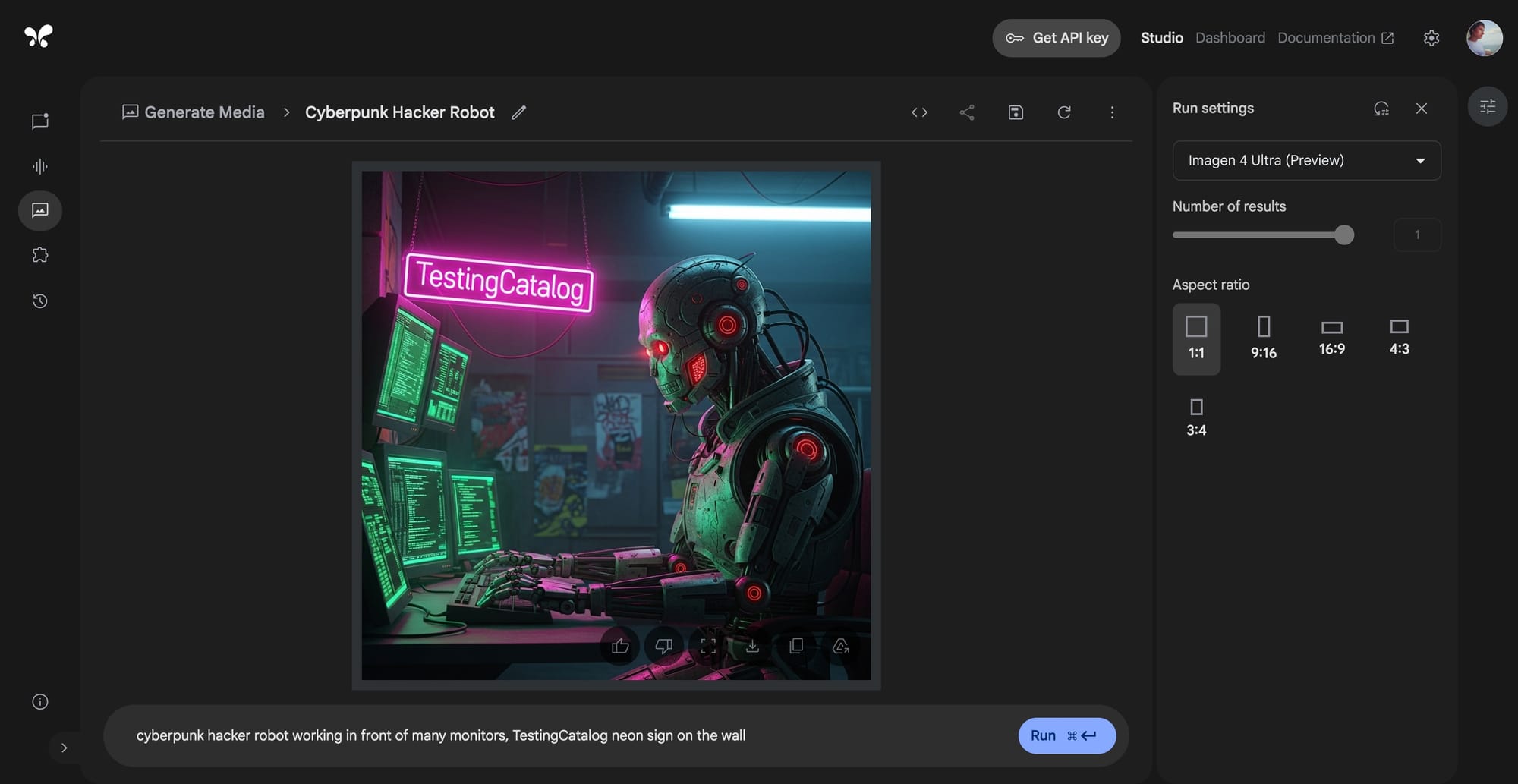Open the Generate Speech audio icon in sidebar
This screenshot has height=784, width=1518.
click(39, 165)
